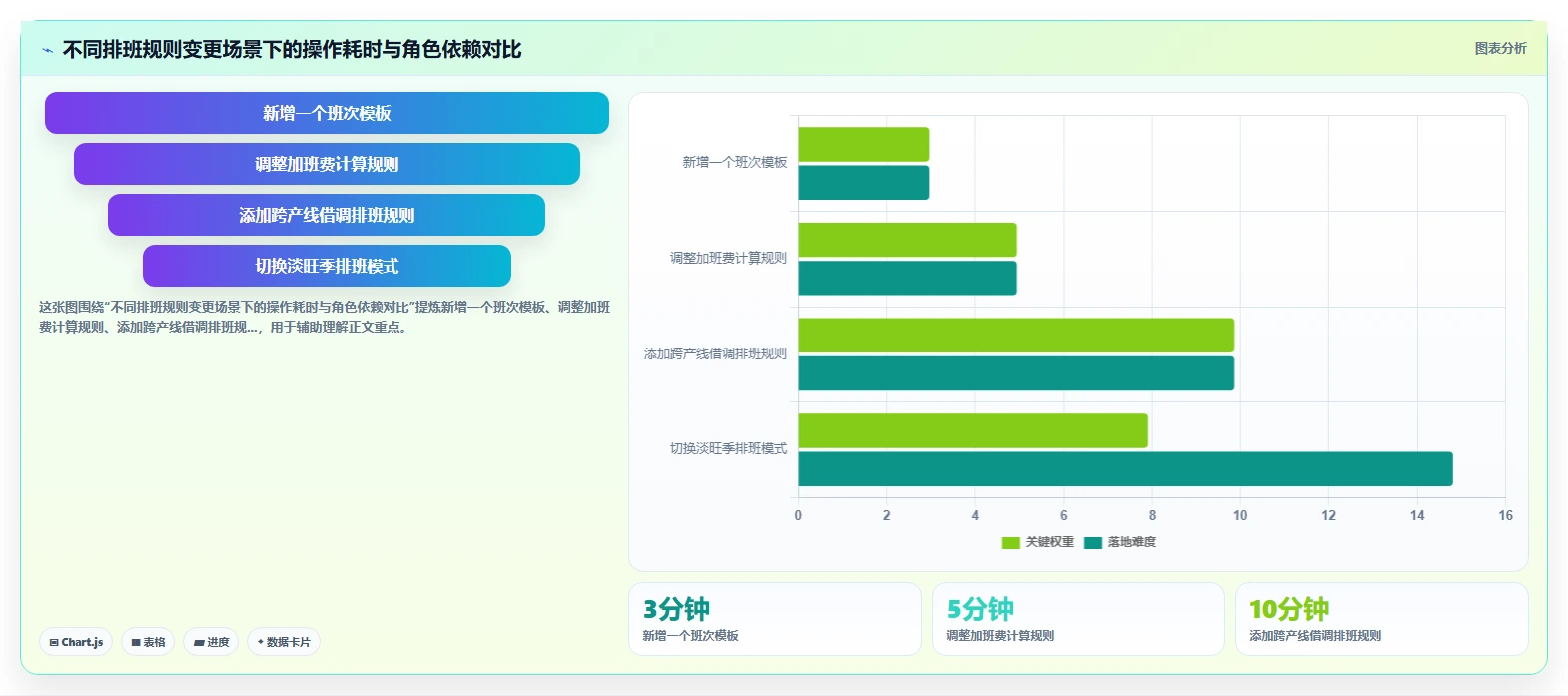This screenshot has width=1568, height=696.
Task: Click x-axis tick value 16
Action: click(1505, 515)
